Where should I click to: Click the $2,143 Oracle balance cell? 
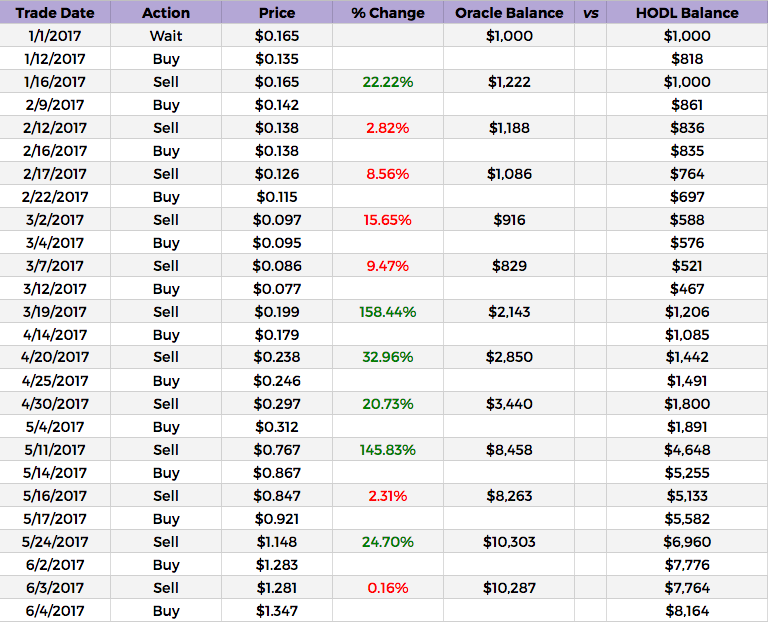tap(509, 312)
